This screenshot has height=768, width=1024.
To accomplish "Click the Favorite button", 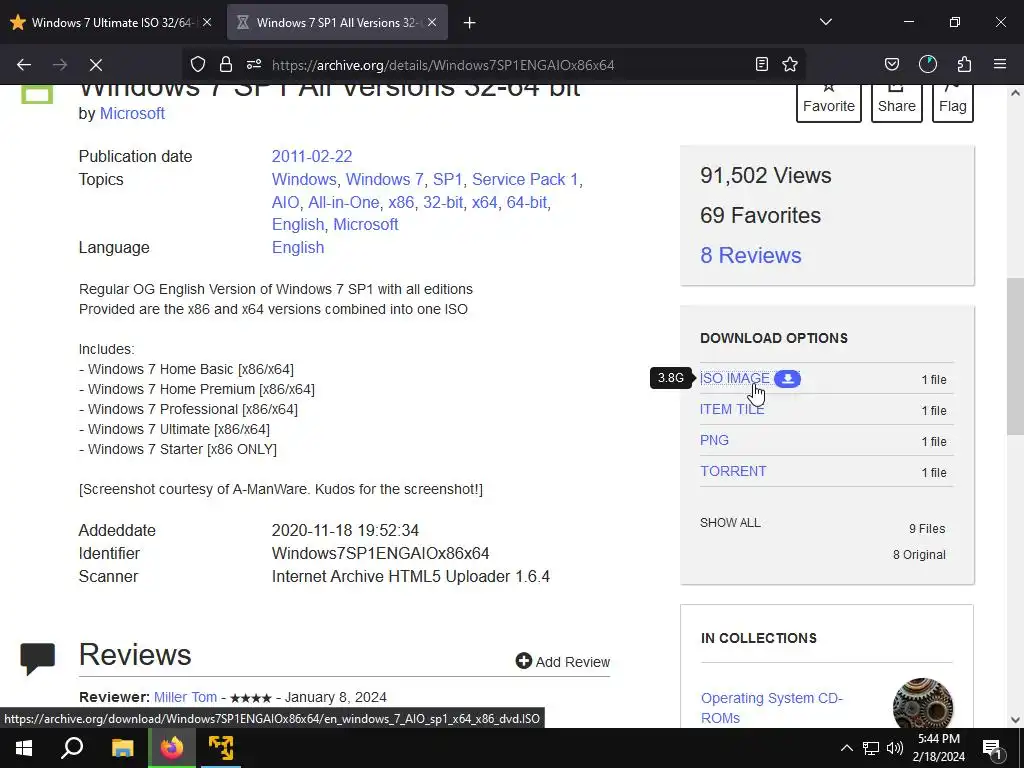I will [829, 103].
